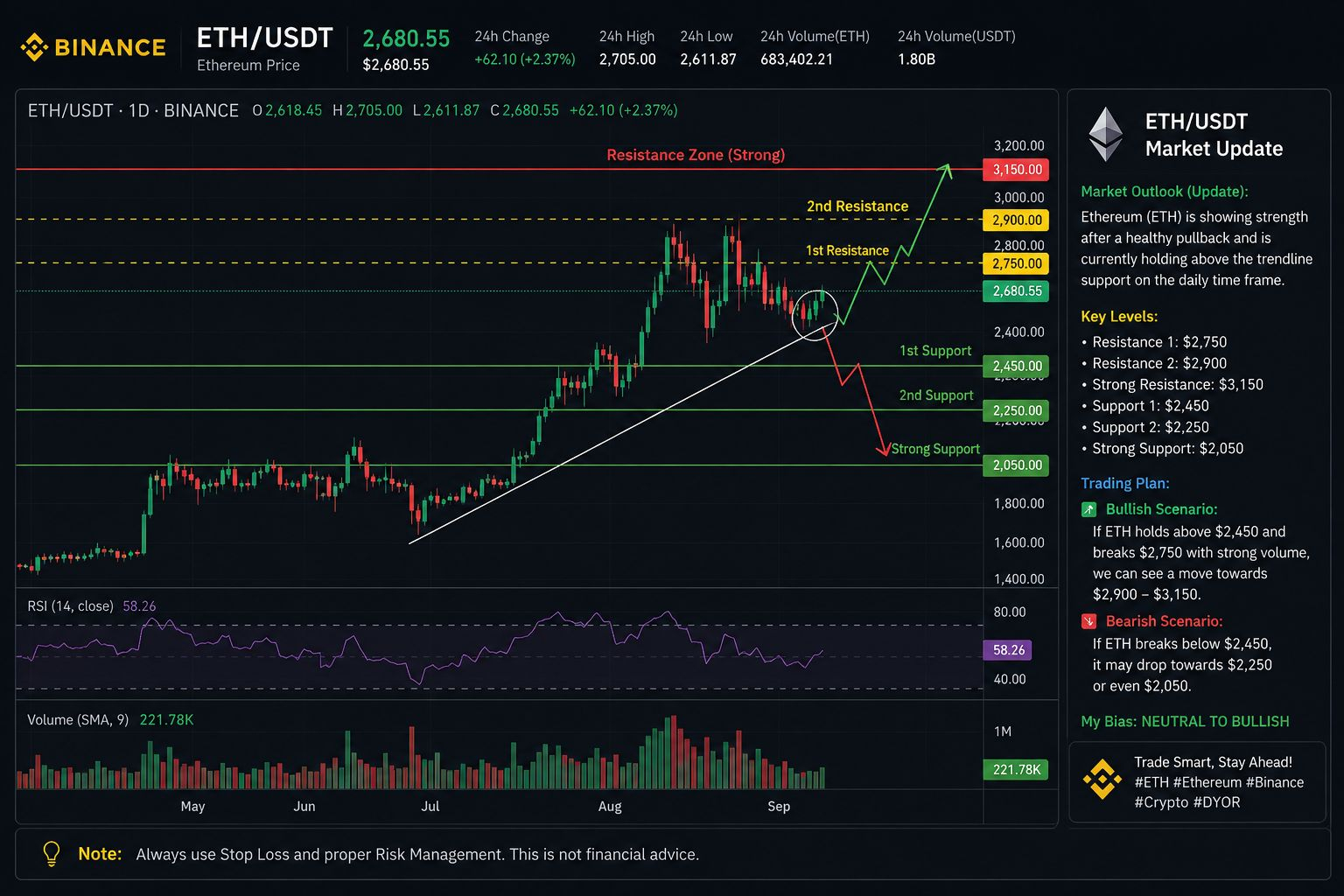Click the "24h Low" label
This screenshot has width=1344, height=896.
[x=706, y=37]
